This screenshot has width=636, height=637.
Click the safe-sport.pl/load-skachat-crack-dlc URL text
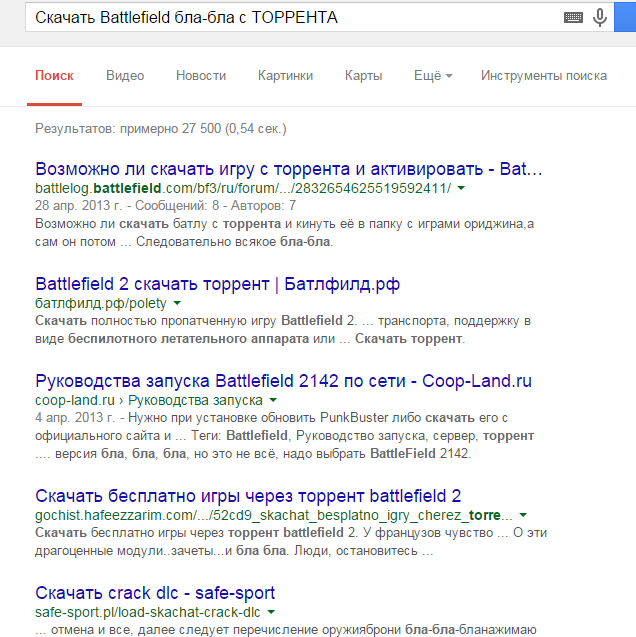148,612
